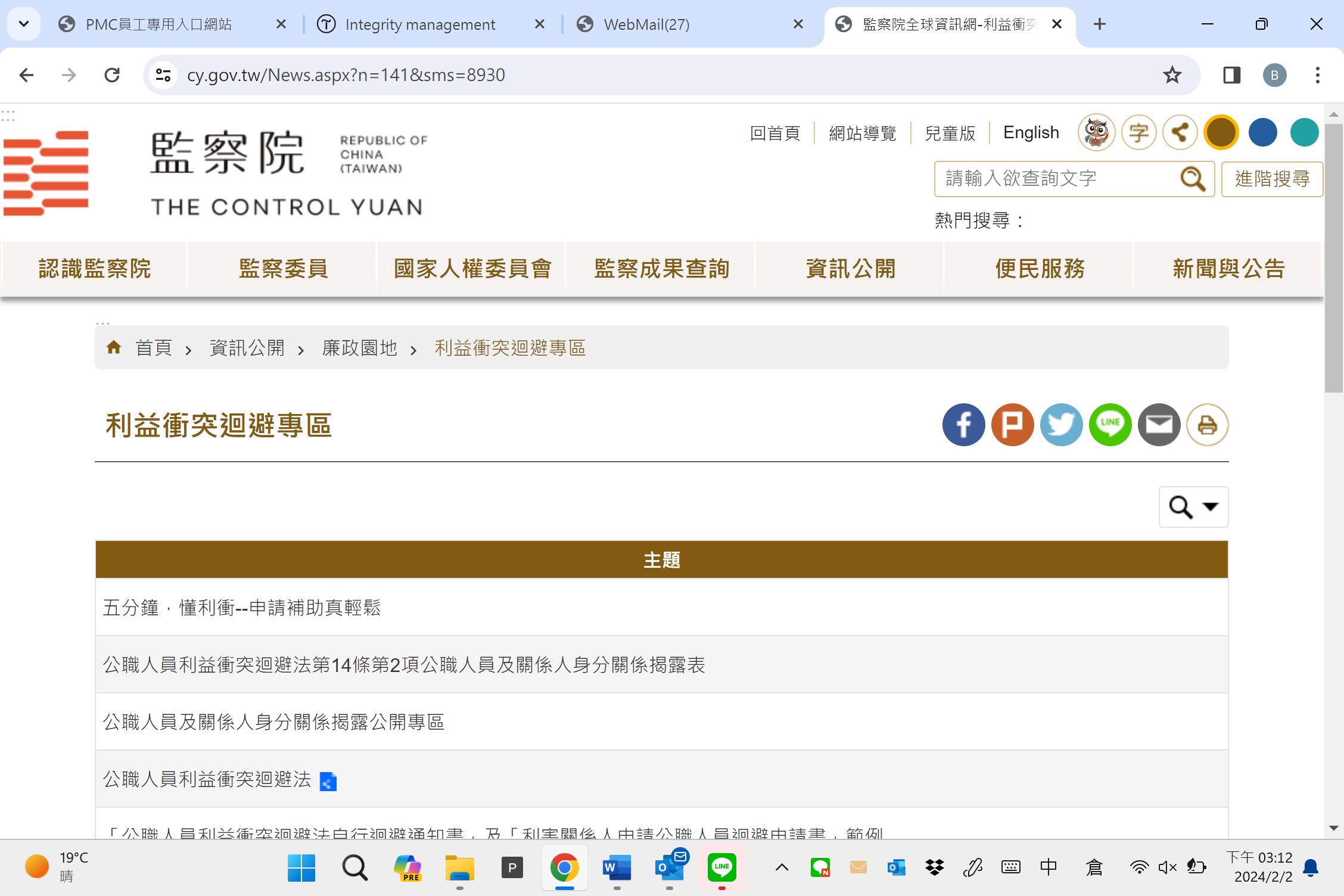Expand the list search dropdown
Screen dimensions: 1344x896
point(1193,507)
